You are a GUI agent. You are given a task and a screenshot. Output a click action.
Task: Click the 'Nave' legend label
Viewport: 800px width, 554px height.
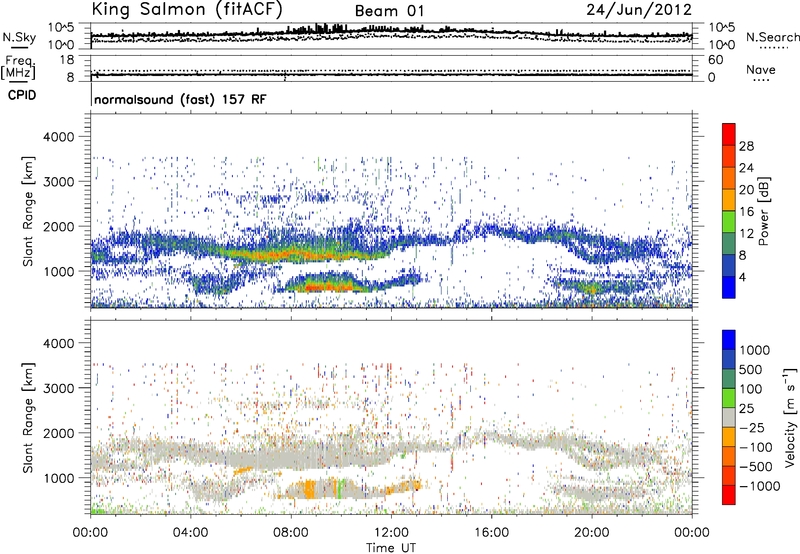pyautogui.click(x=760, y=69)
